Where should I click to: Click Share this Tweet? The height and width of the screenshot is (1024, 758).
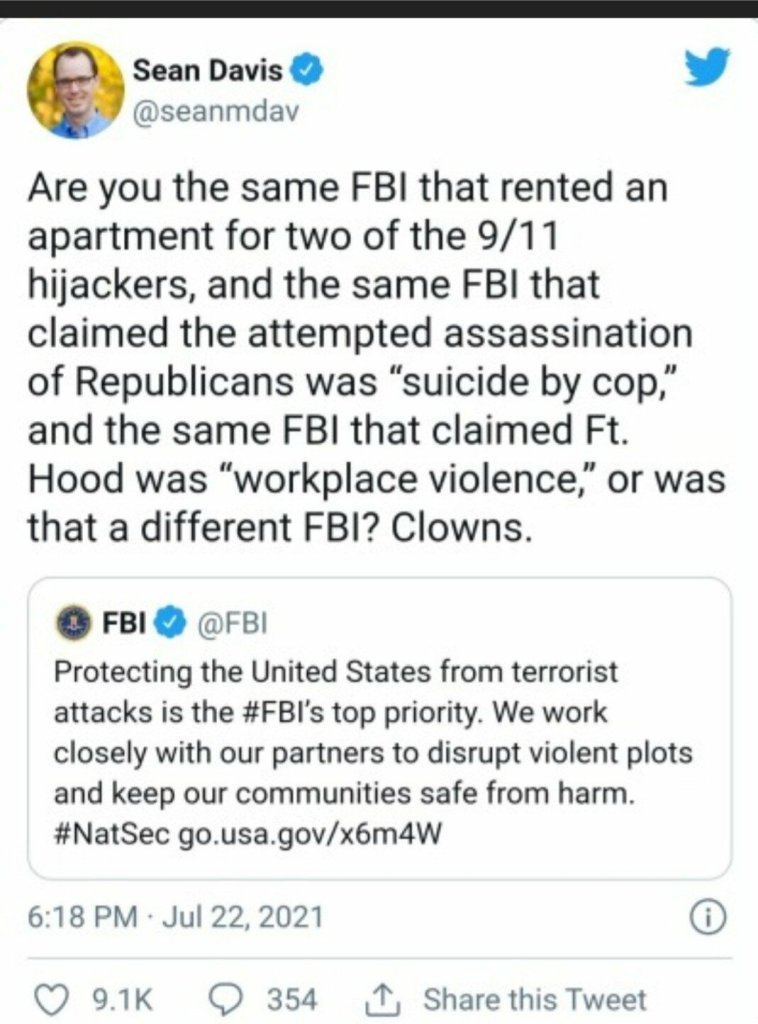534,998
